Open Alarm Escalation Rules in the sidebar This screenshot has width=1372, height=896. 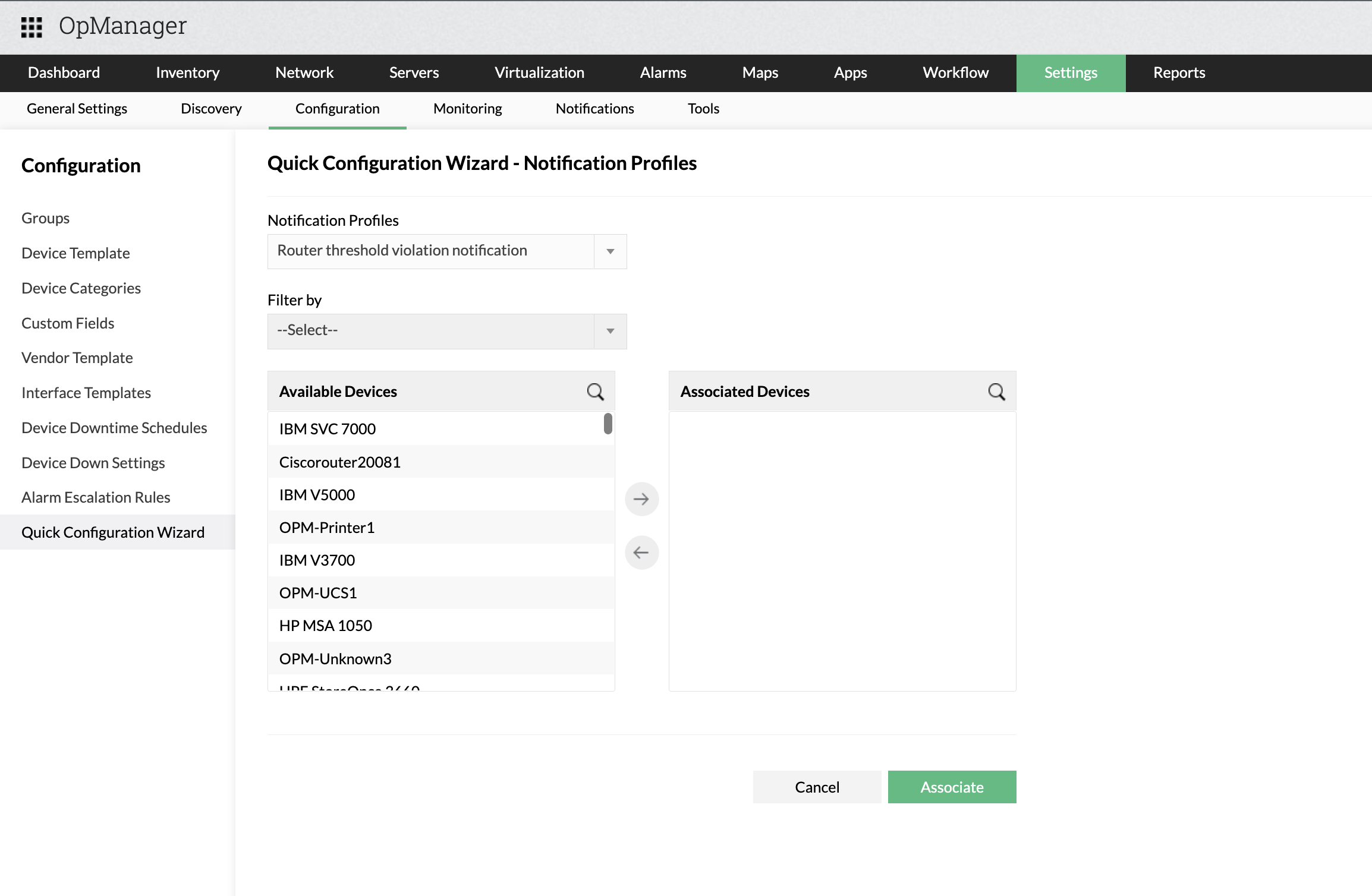[x=96, y=497]
